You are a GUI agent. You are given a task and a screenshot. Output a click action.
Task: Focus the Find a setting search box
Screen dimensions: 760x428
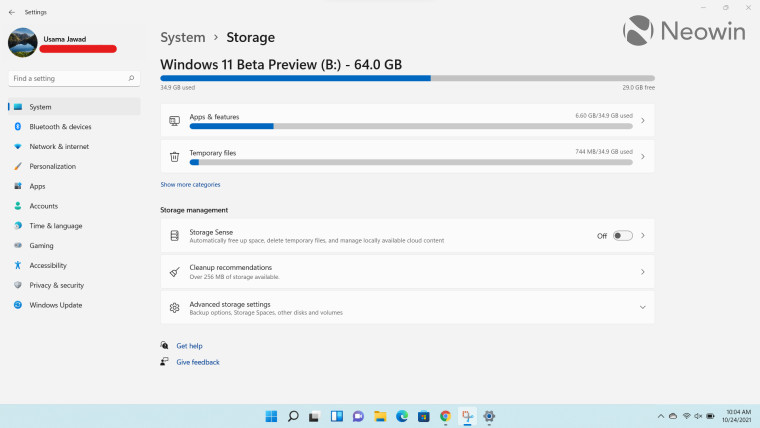click(x=74, y=79)
